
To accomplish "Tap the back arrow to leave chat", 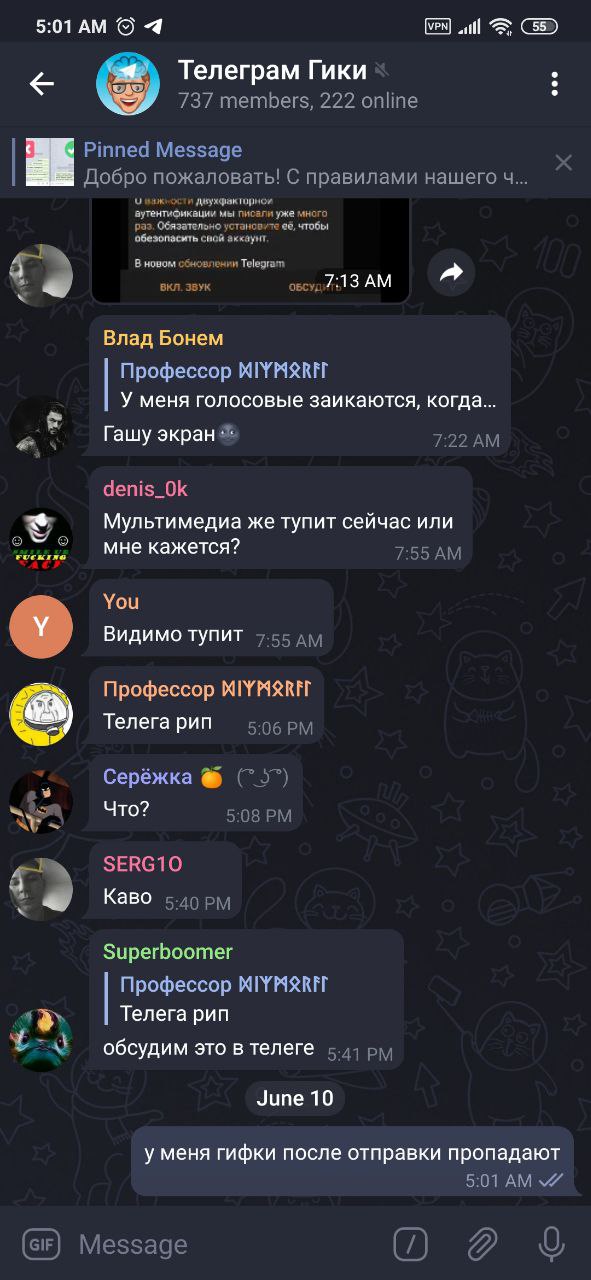I will [x=42, y=84].
